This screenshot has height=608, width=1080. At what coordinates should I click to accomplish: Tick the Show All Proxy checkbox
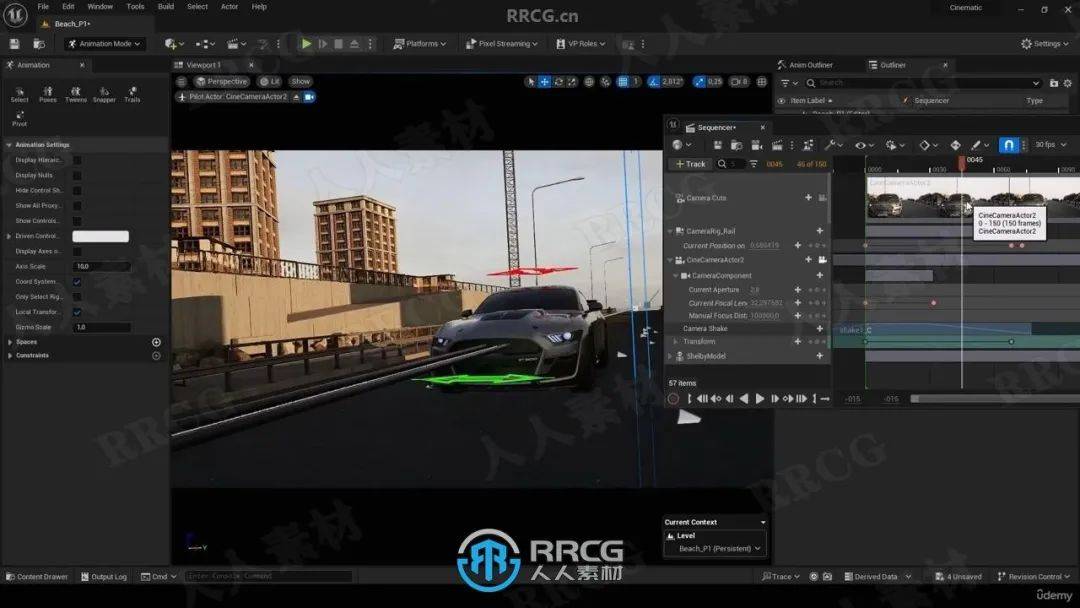(x=77, y=205)
